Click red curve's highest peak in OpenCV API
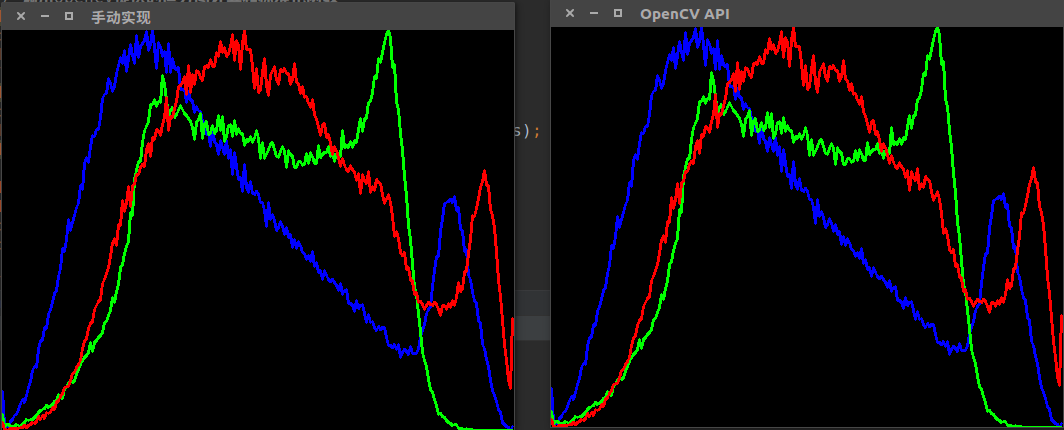1064x430 pixels. pos(792,32)
